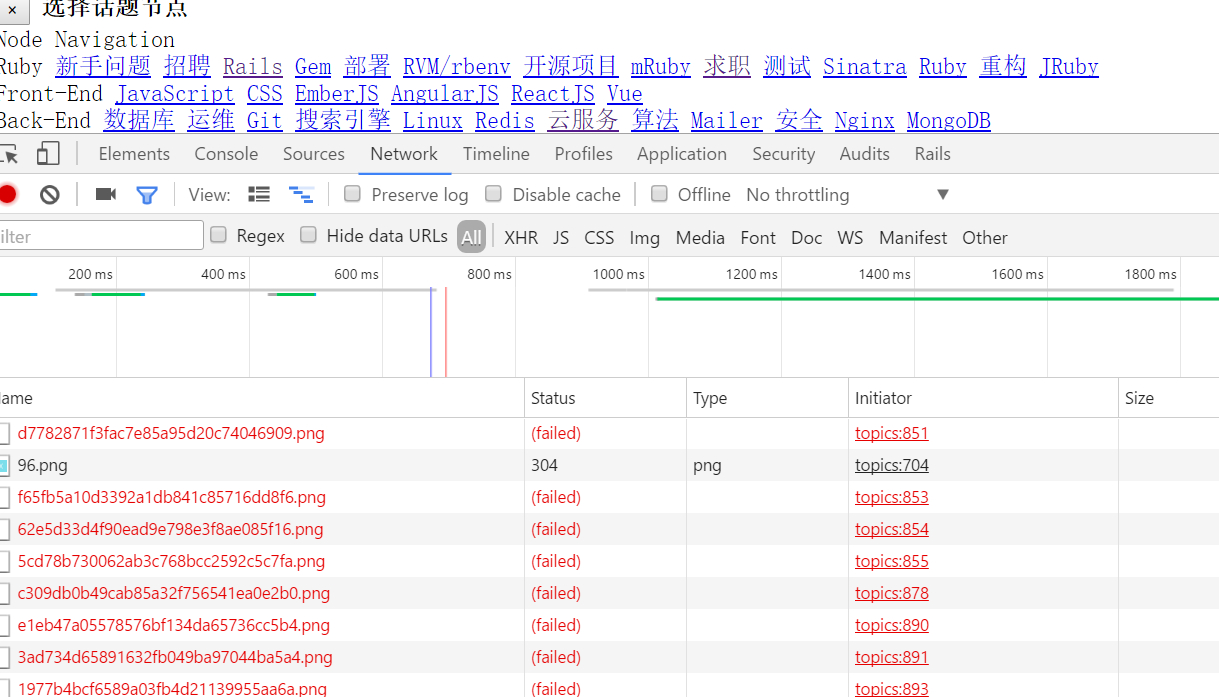This screenshot has height=697, width=1219.
Task: Open the Elements panel tab
Action: (x=134, y=154)
